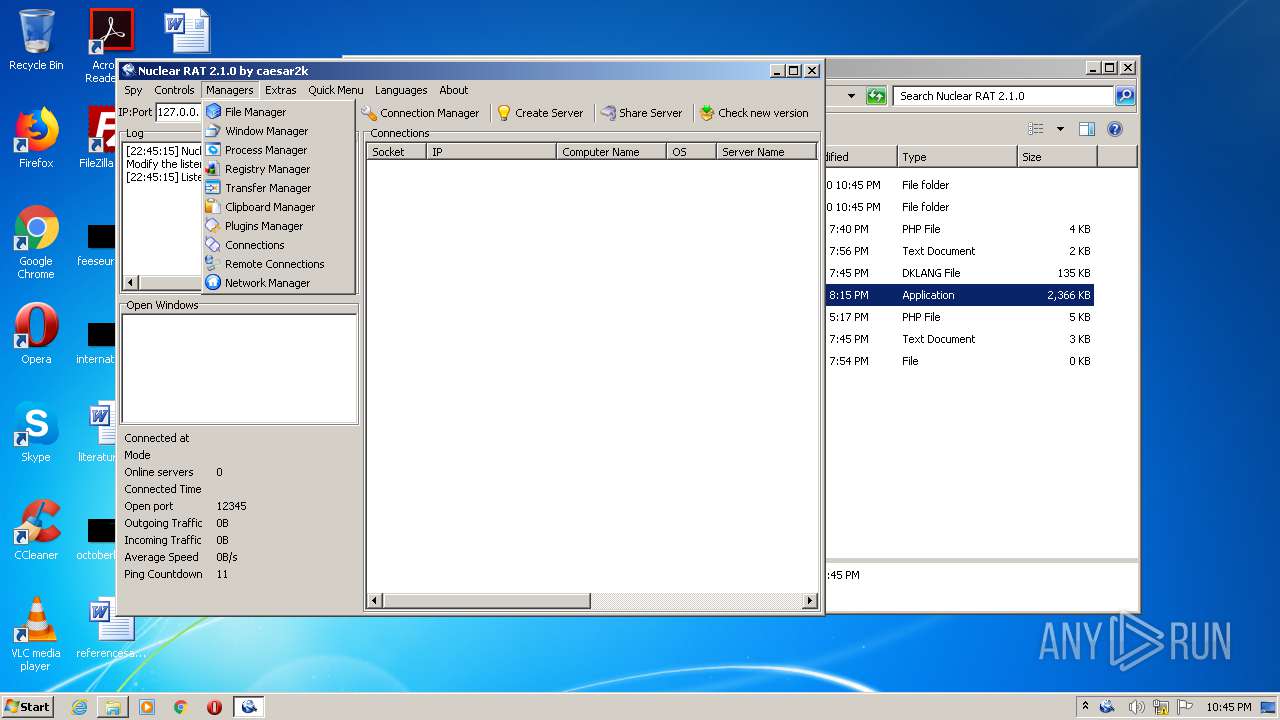This screenshot has width=1280, height=720.
Task: Open VLC media player desktop shortcut
Action: 36,634
